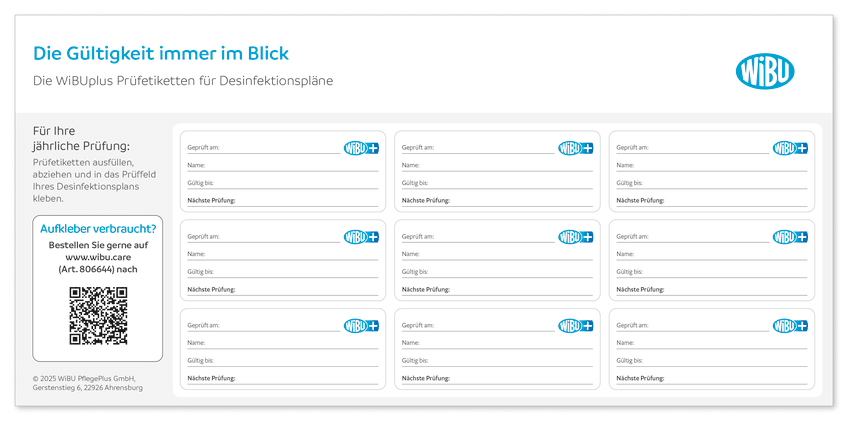Click the text "Bestellen Sie gerne auf"
848x421 pixels.
coord(98,245)
